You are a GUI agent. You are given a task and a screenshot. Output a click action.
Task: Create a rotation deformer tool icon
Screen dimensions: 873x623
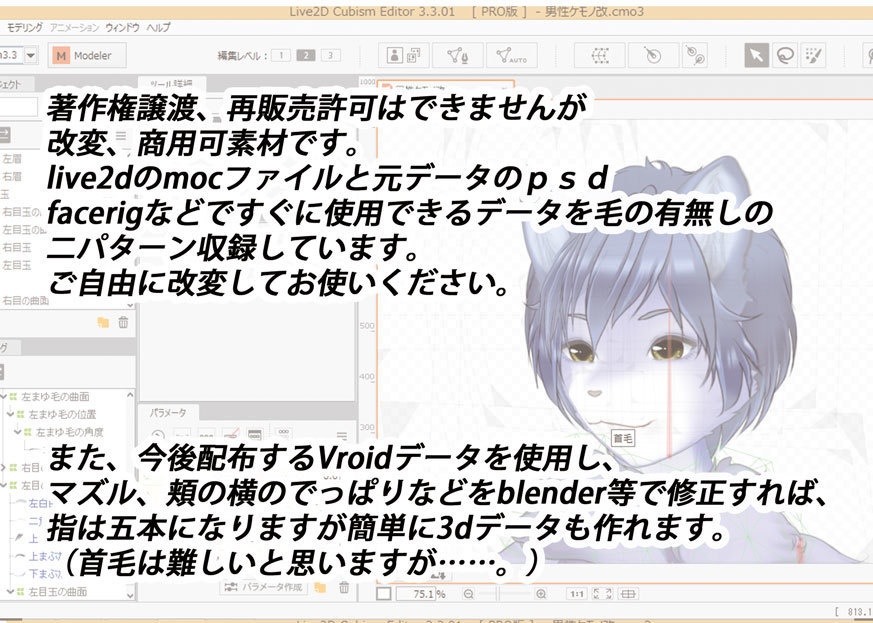pos(654,55)
